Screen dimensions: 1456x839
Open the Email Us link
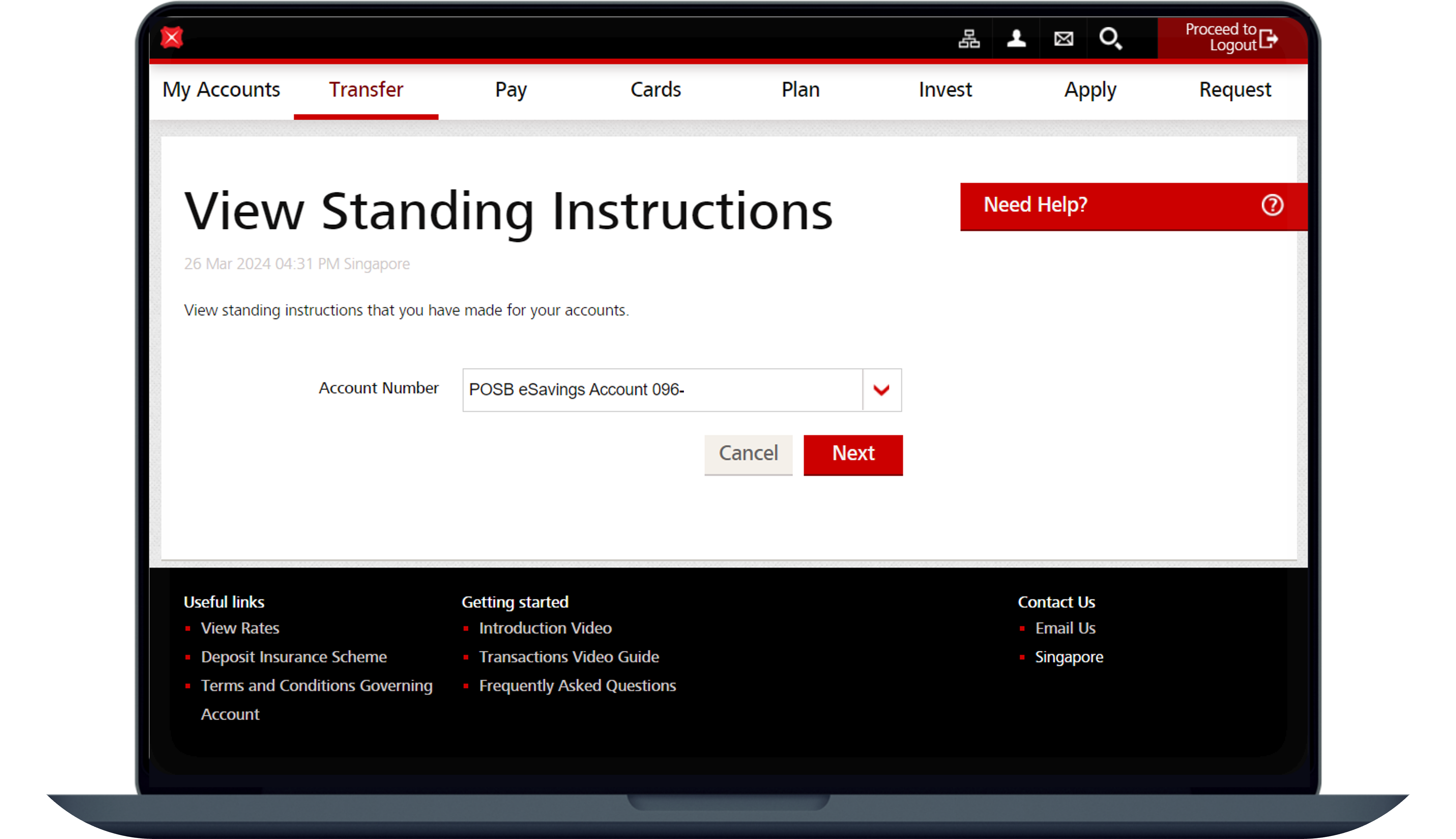click(x=1065, y=628)
